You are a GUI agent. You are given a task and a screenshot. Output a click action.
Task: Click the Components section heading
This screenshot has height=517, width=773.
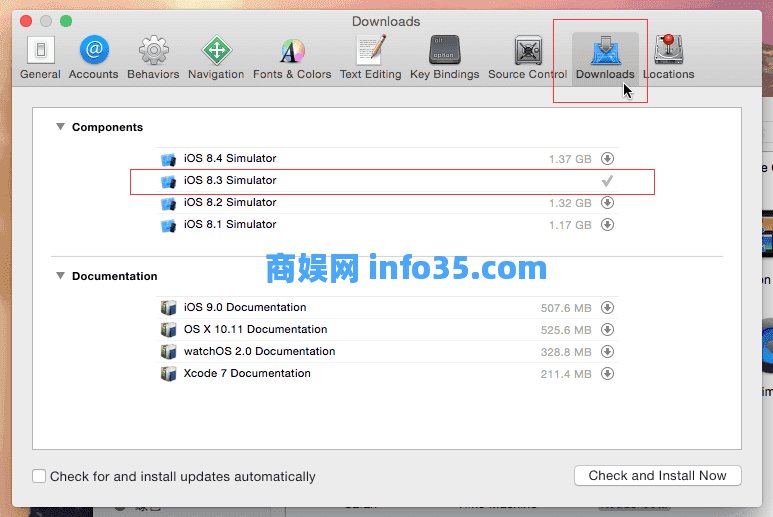[x=107, y=127]
